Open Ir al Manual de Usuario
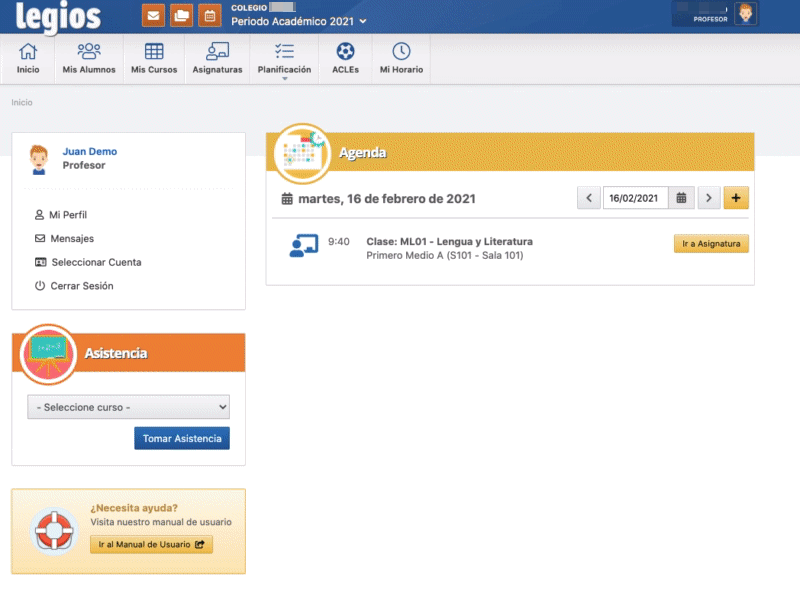 pyautogui.click(x=150, y=545)
